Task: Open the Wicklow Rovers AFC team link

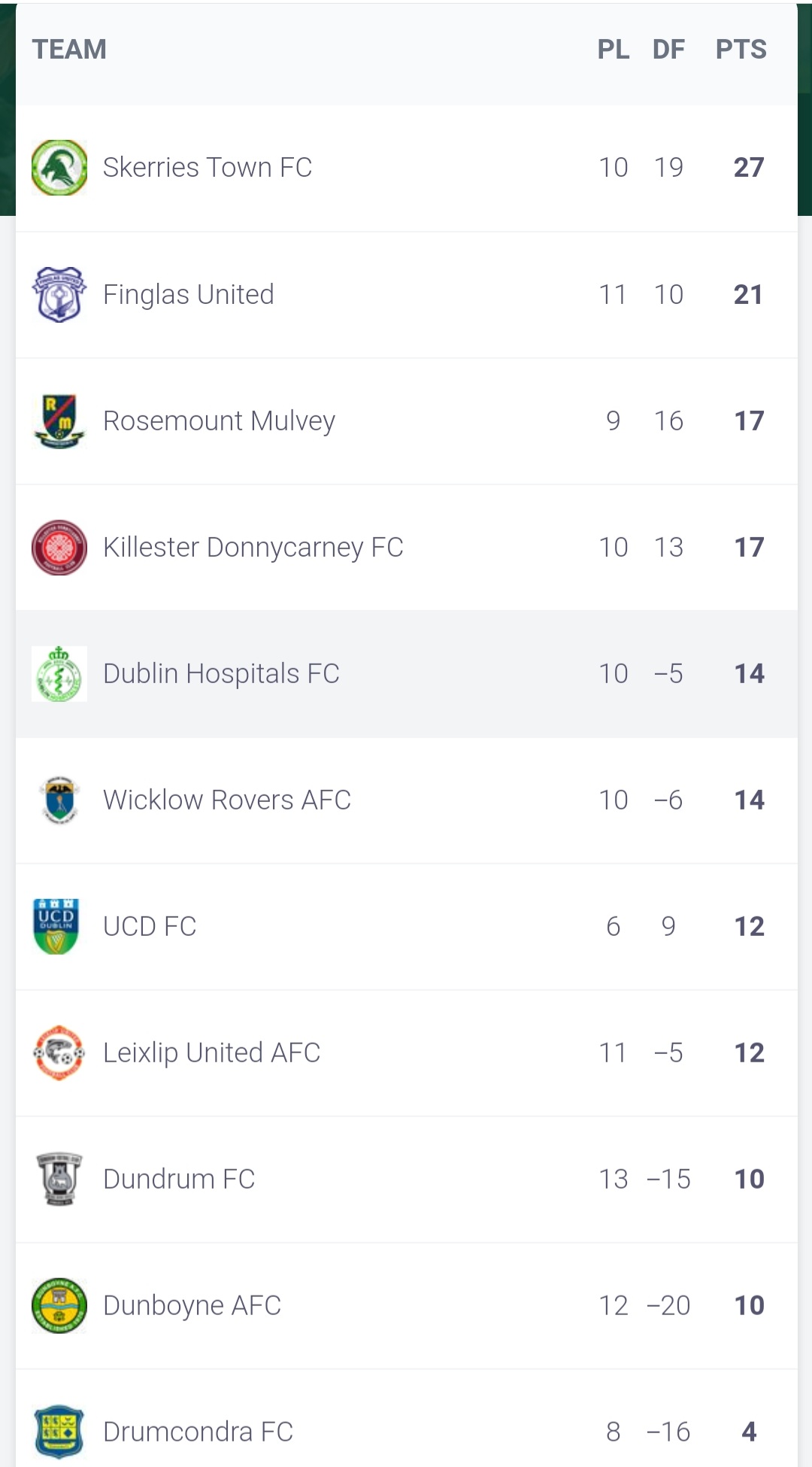Action: (x=227, y=800)
